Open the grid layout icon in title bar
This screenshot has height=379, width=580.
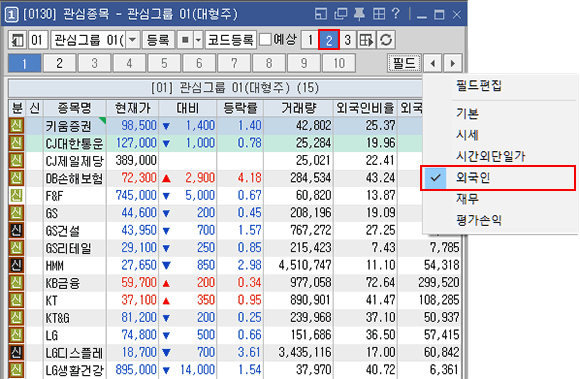(x=379, y=14)
